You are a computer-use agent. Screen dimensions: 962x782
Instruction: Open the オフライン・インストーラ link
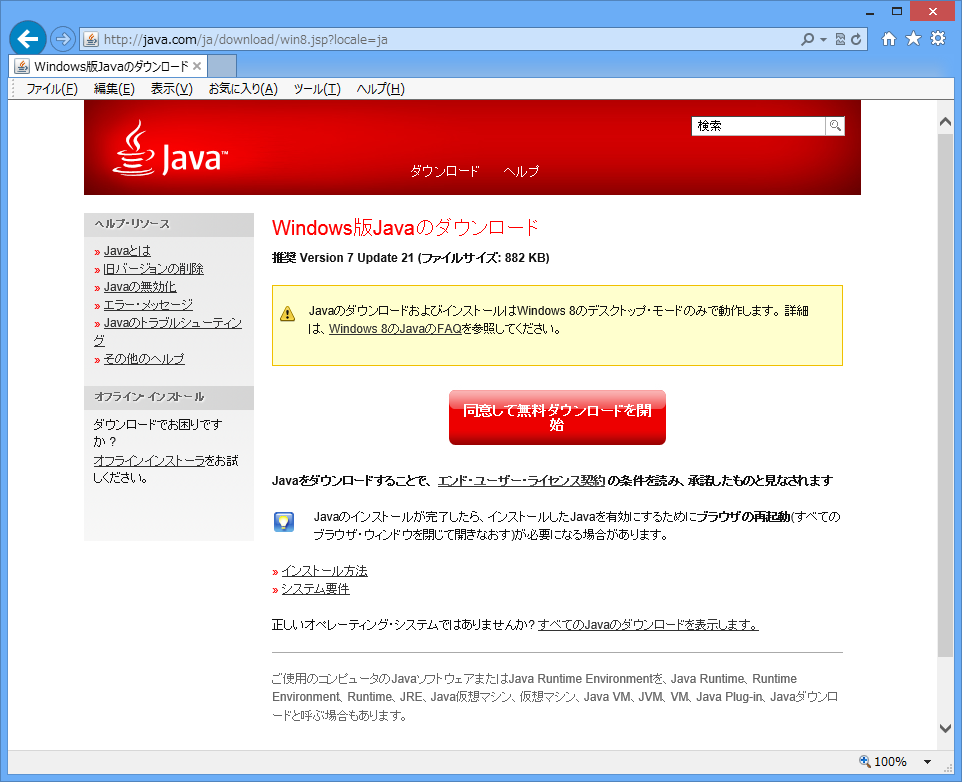[x=149, y=460]
